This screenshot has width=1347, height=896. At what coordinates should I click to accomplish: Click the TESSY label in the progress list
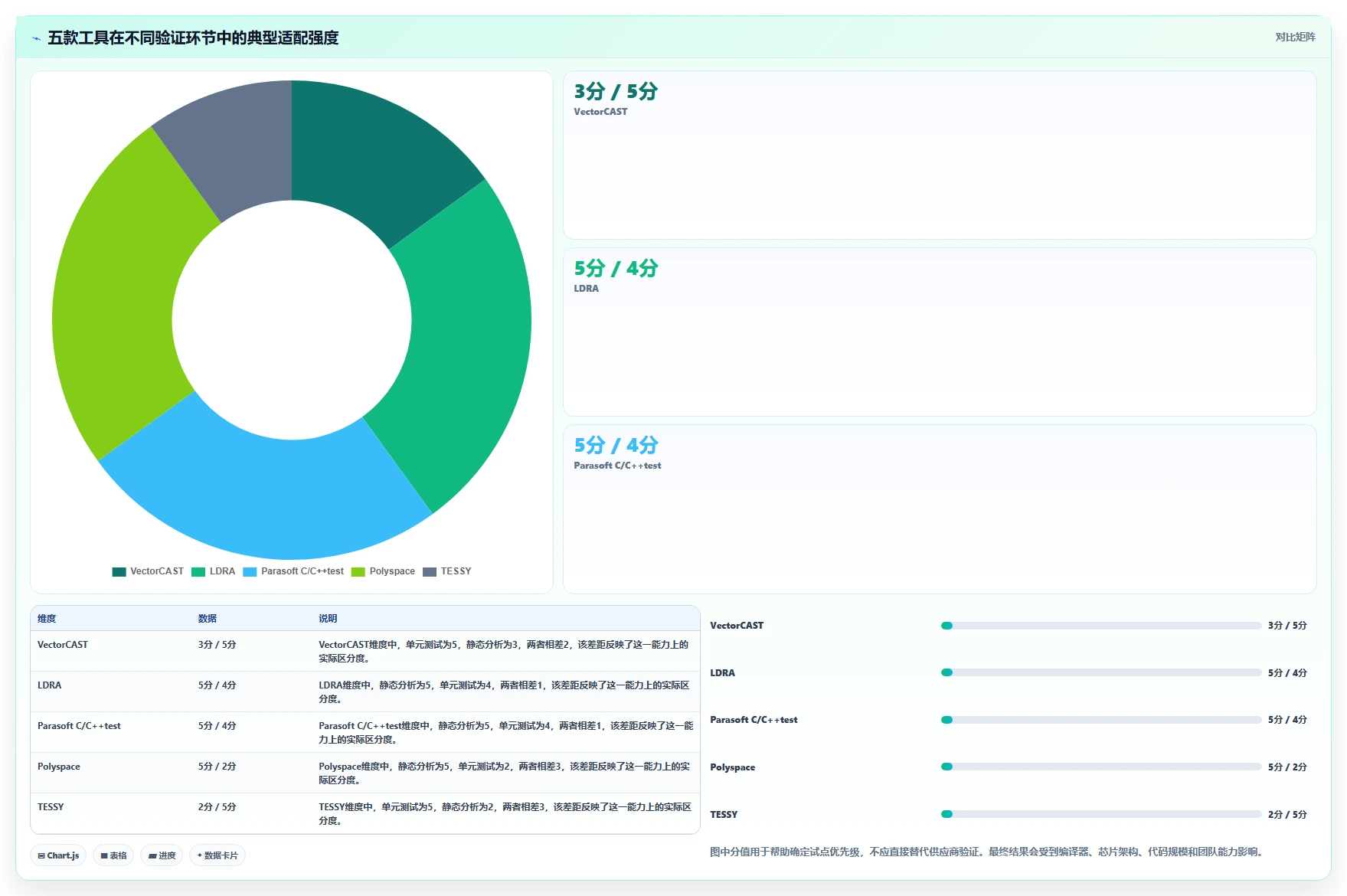pos(724,815)
